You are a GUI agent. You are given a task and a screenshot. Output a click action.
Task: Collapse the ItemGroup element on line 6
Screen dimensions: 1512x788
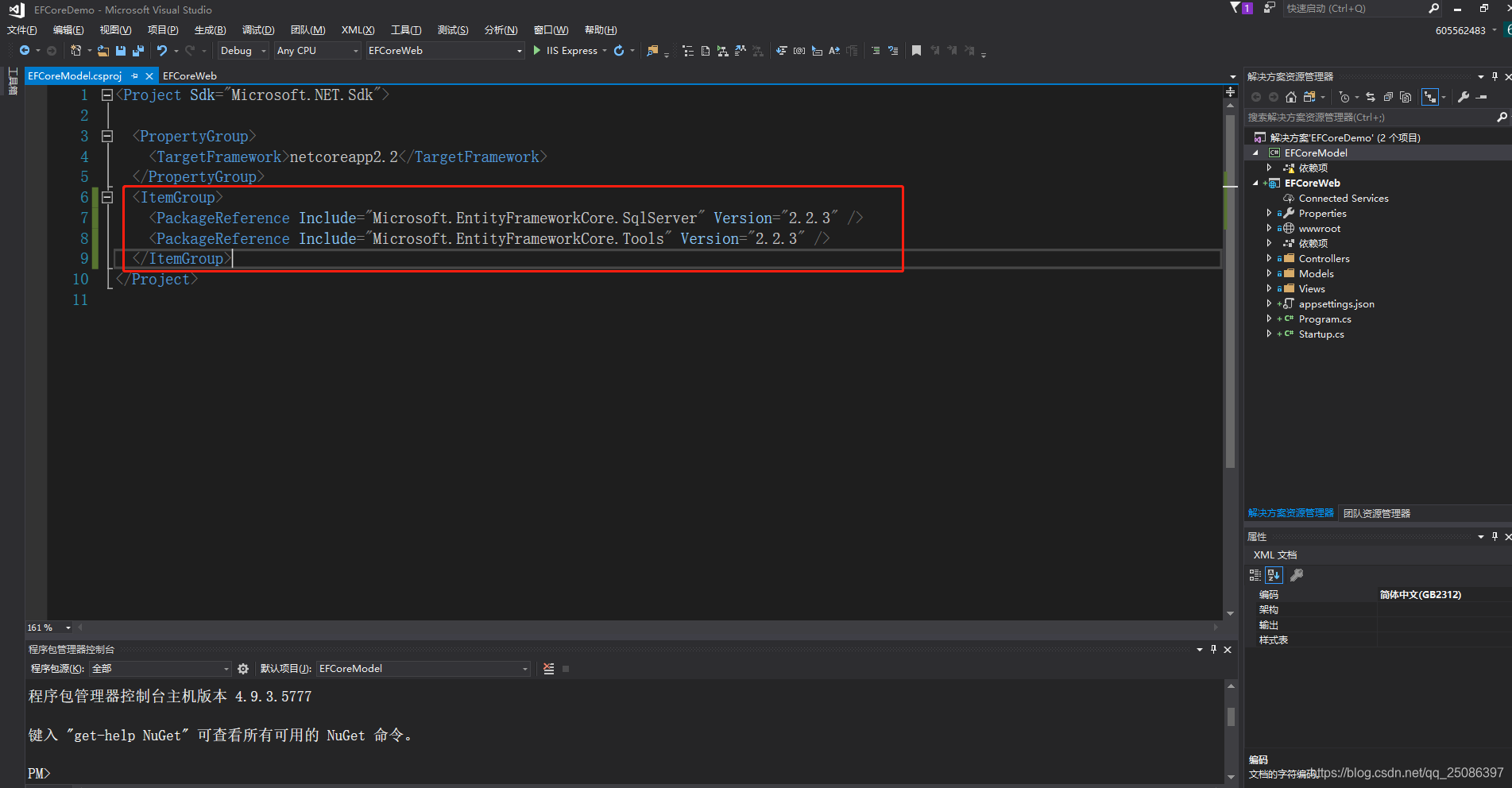[x=107, y=197]
